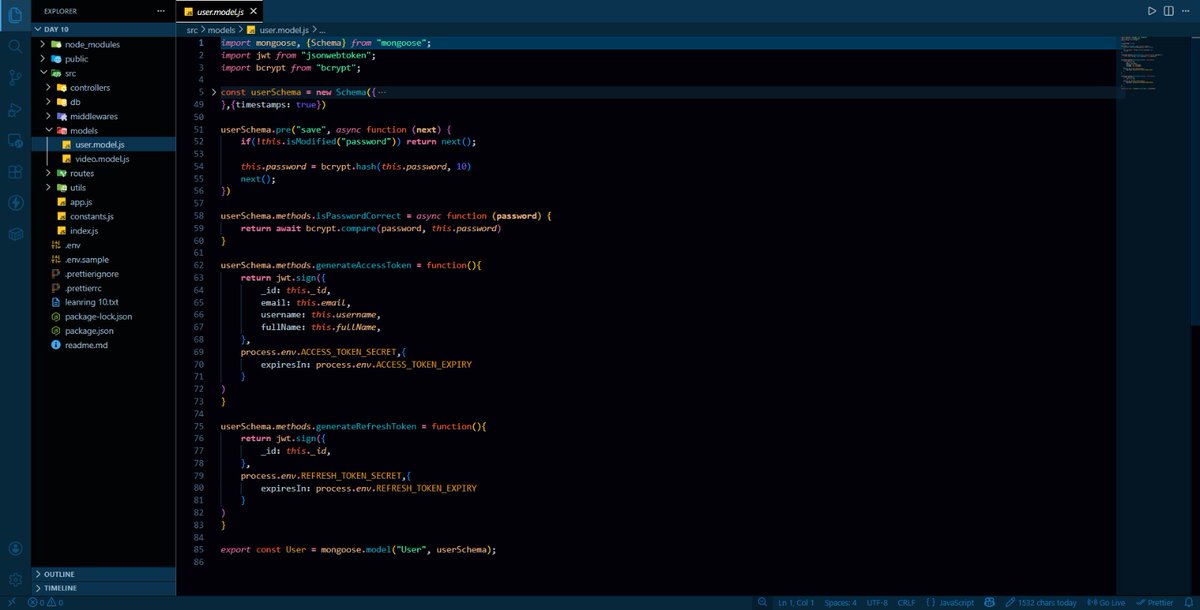Open the Run and Debug view
This screenshot has width=1200, height=610.
click(15, 109)
